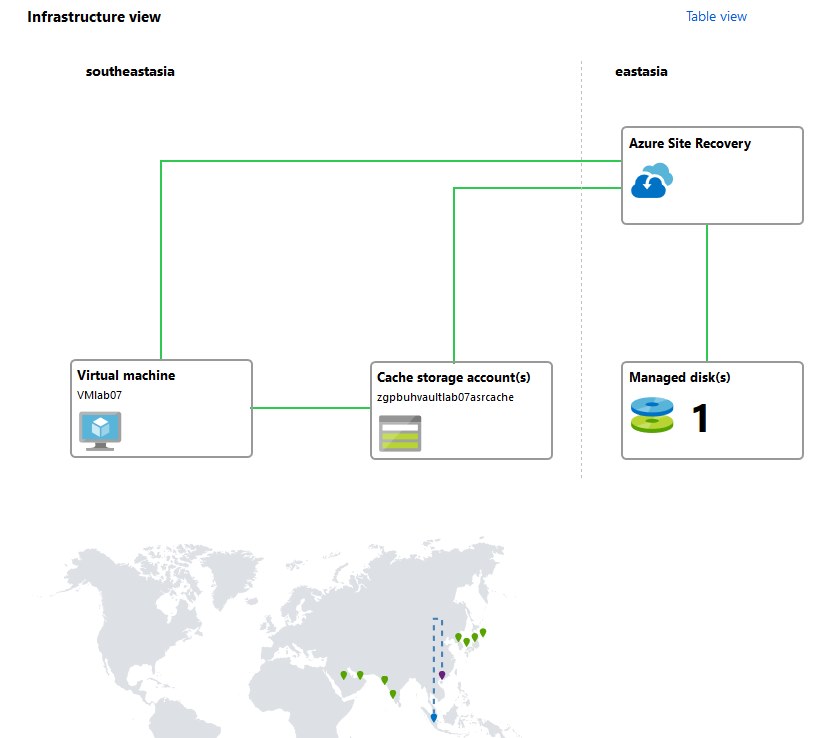Click the purple location pin on map
The width and height of the screenshot is (814, 738).
pos(441,675)
